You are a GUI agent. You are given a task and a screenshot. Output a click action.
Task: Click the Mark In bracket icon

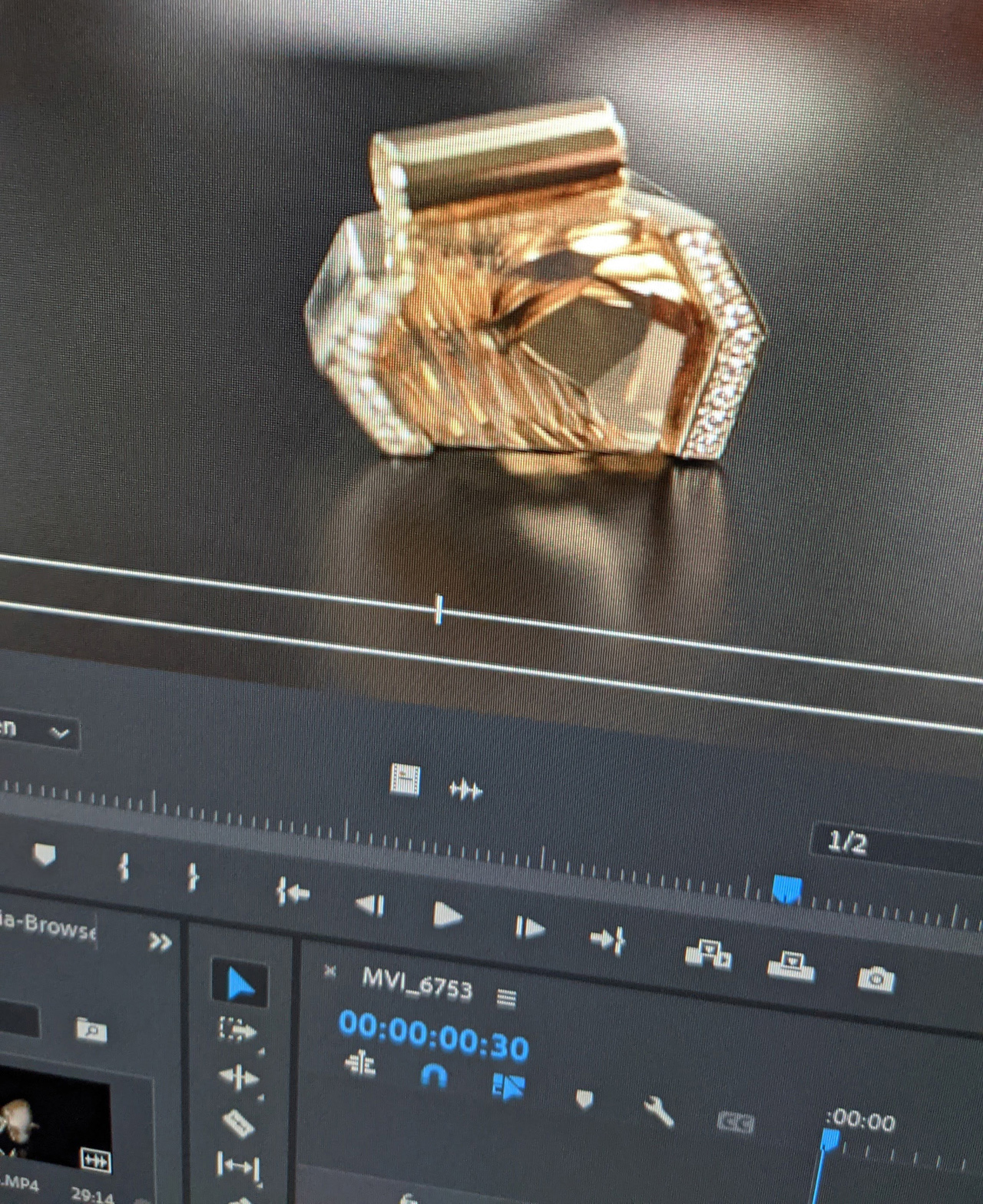tap(124, 867)
